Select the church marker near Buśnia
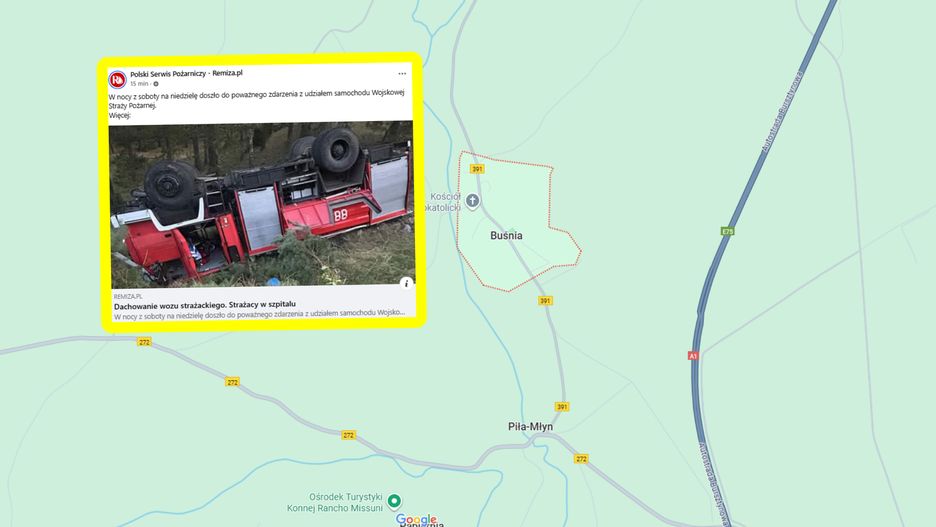This screenshot has width=936, height=527. pos(472,201)
